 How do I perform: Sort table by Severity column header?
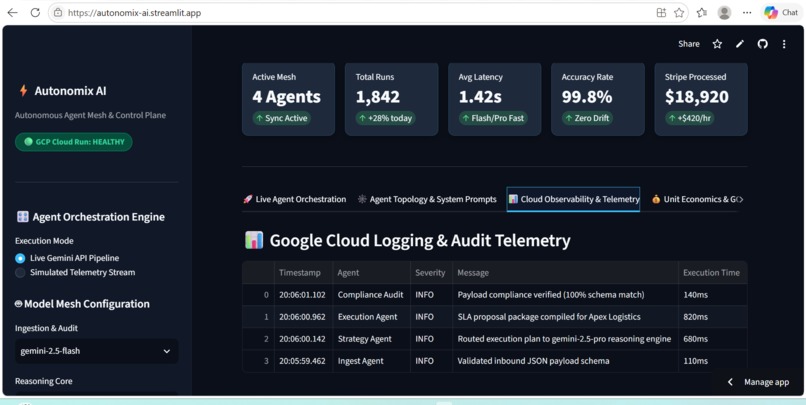[x=431, y=272]
